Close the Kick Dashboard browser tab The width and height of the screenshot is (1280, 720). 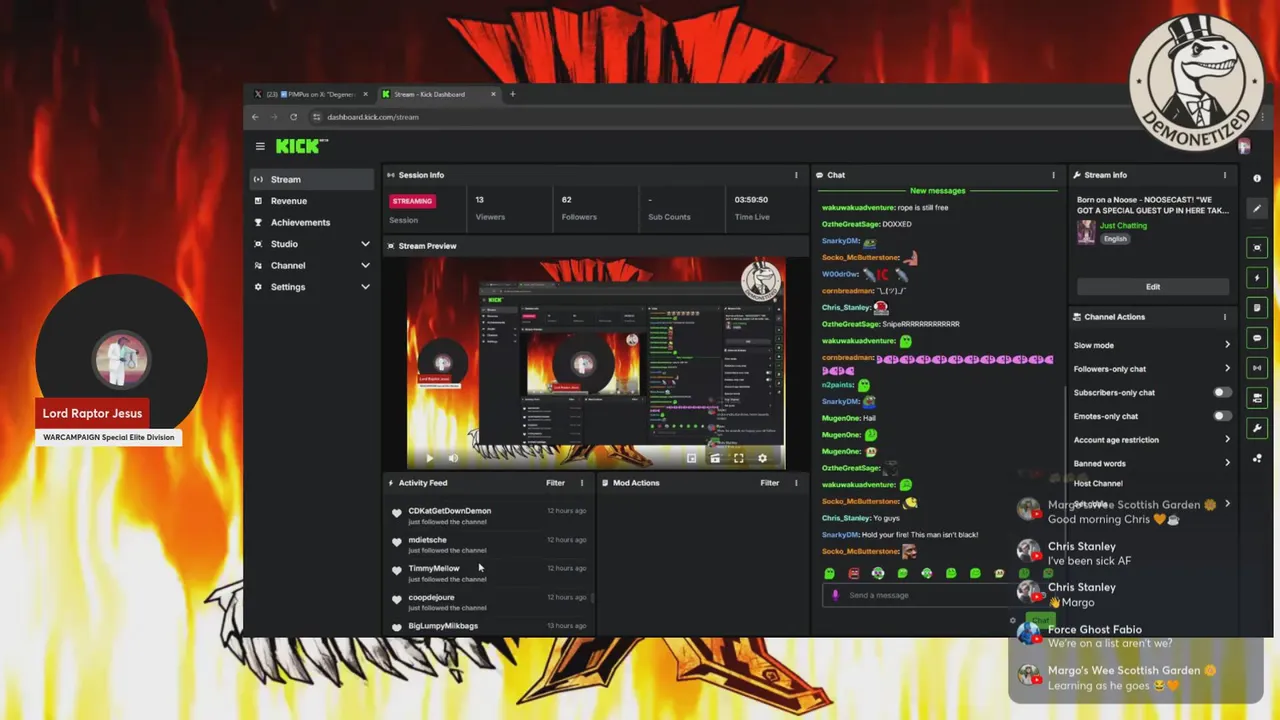tap(493, 94)
